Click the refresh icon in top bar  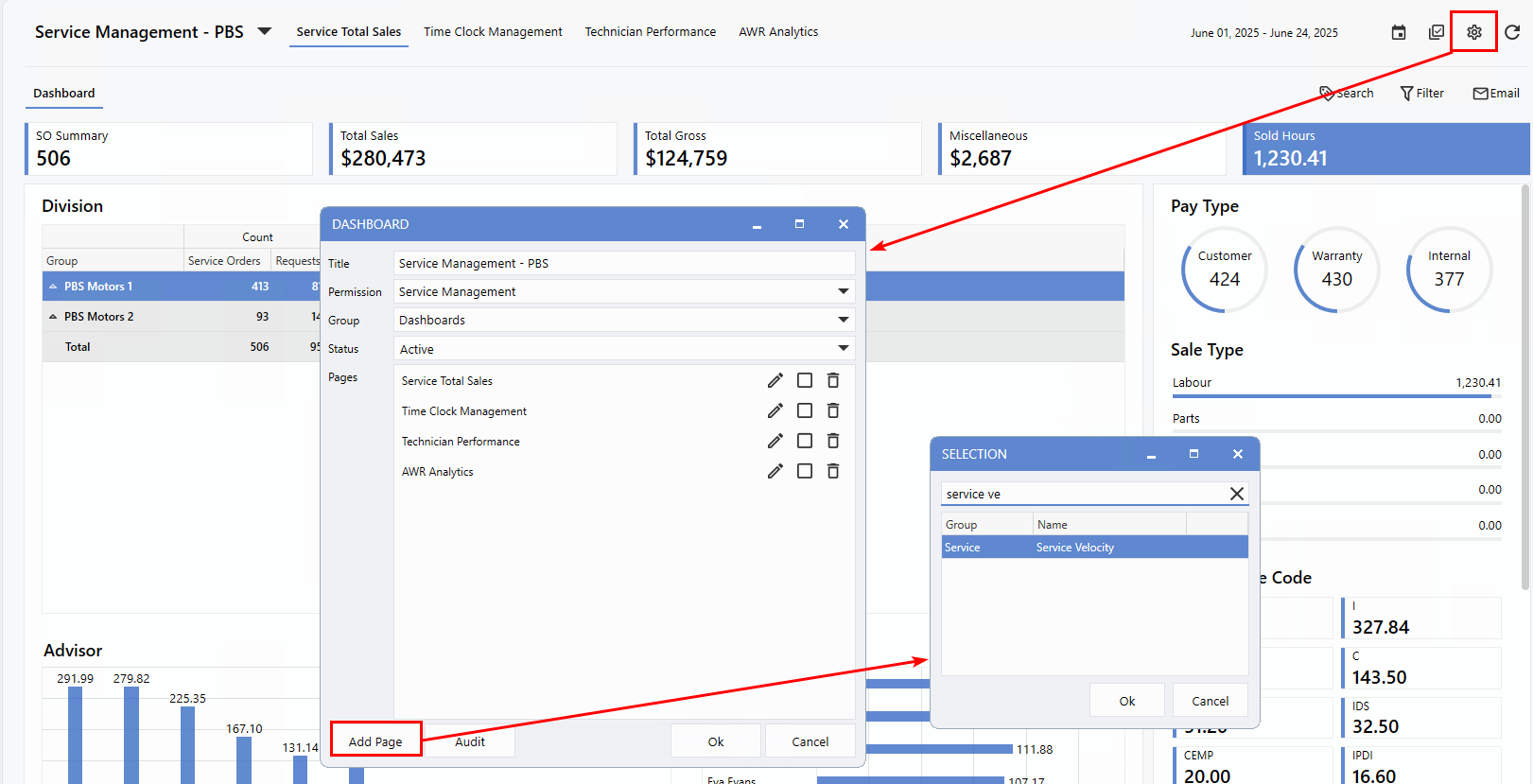(x=1512, y=32)
